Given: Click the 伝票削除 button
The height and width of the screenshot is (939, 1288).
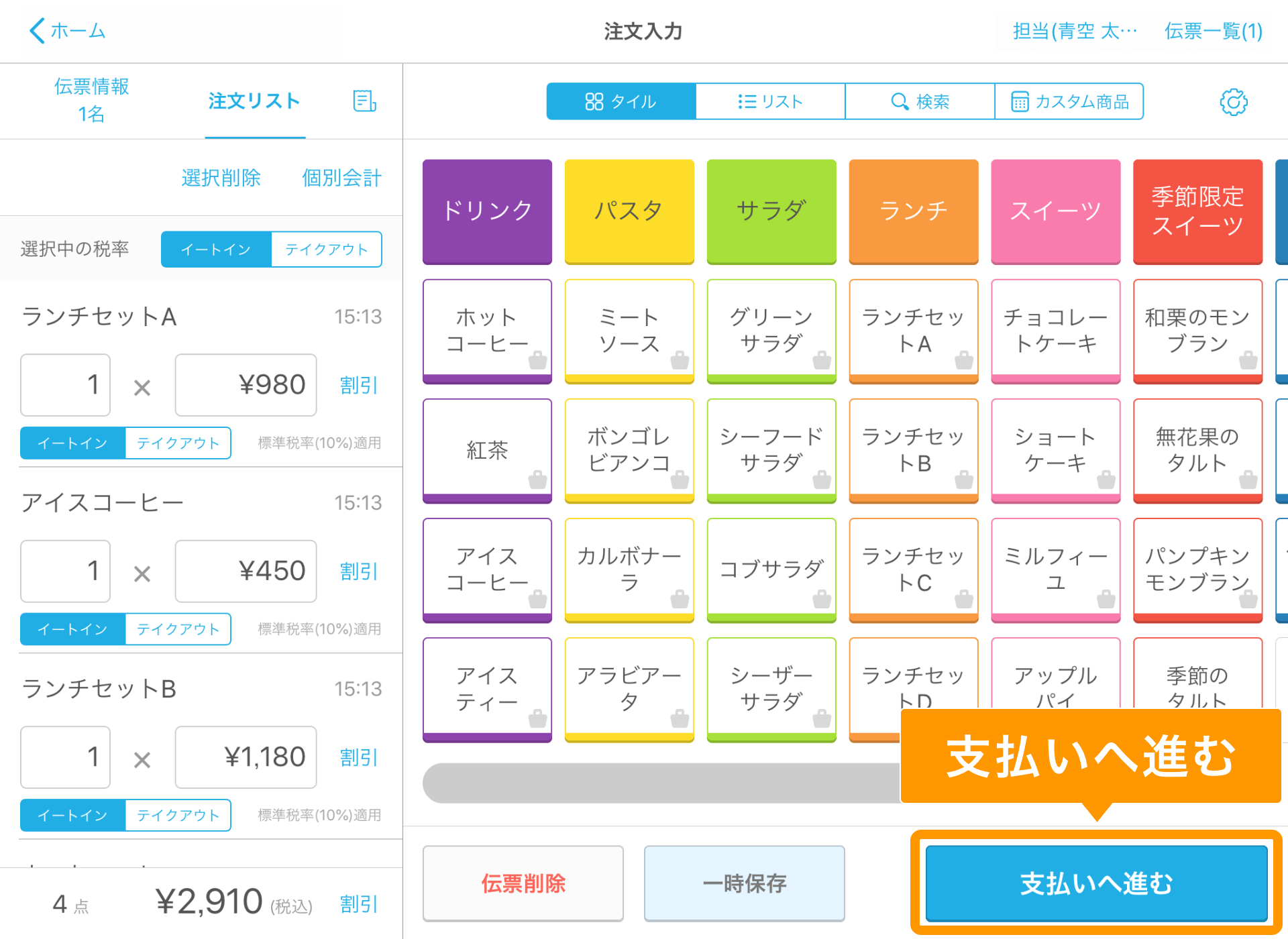Looking at the screenshot, I should 523,883.
